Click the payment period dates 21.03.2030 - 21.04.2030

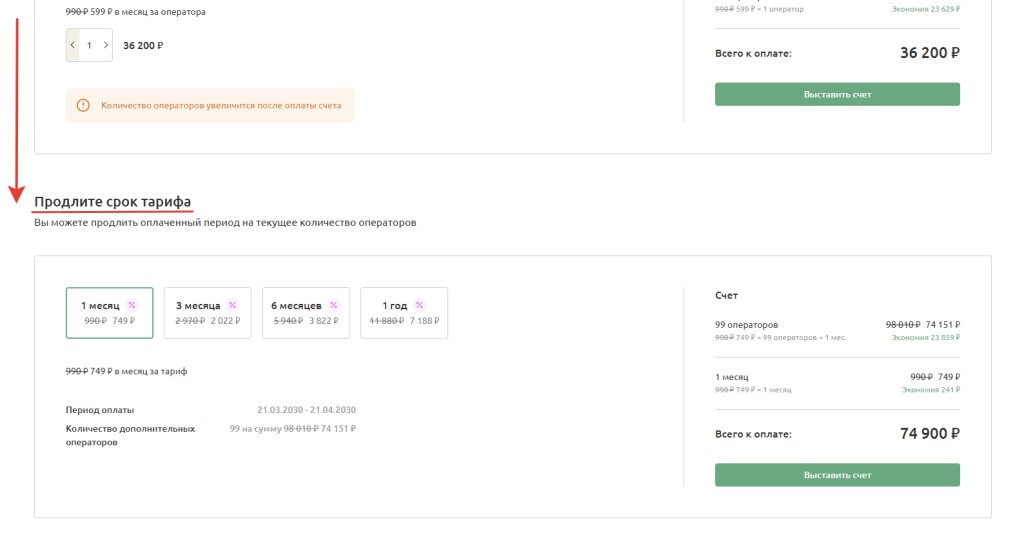[306, 410]
